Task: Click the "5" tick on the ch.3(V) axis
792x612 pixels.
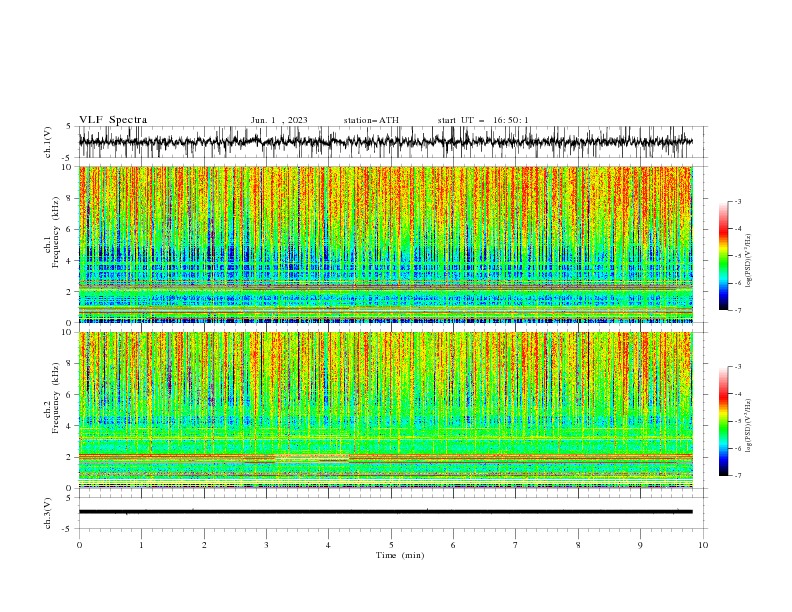Action: 70,498
